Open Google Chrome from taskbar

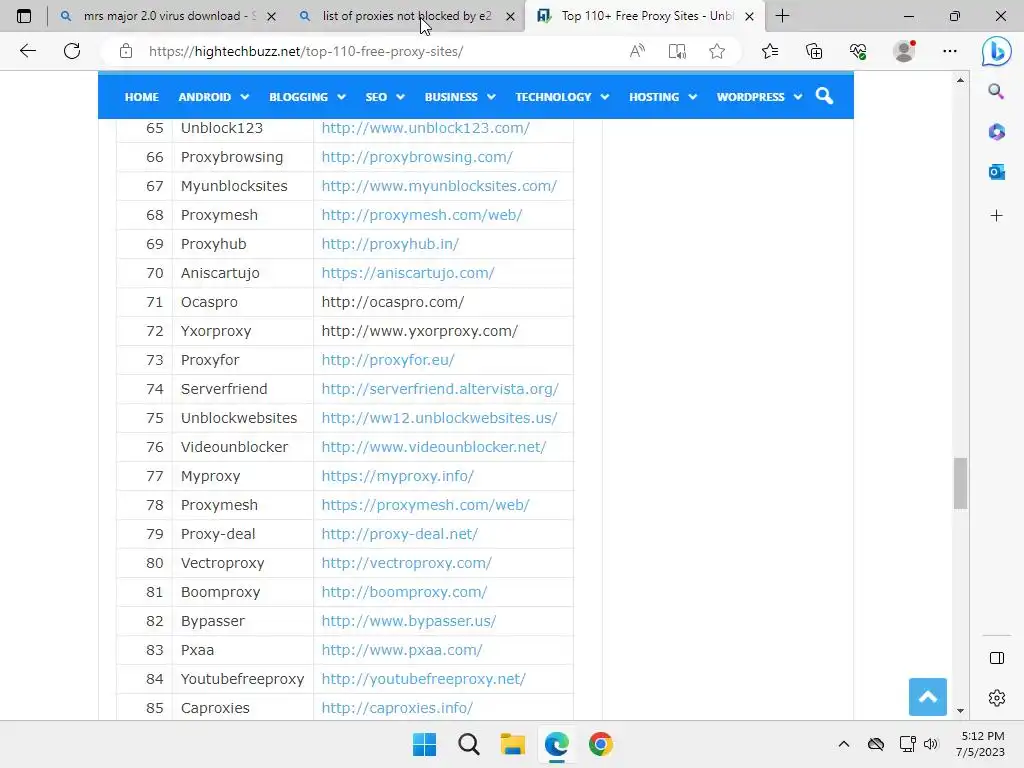(x=601, y=744)
